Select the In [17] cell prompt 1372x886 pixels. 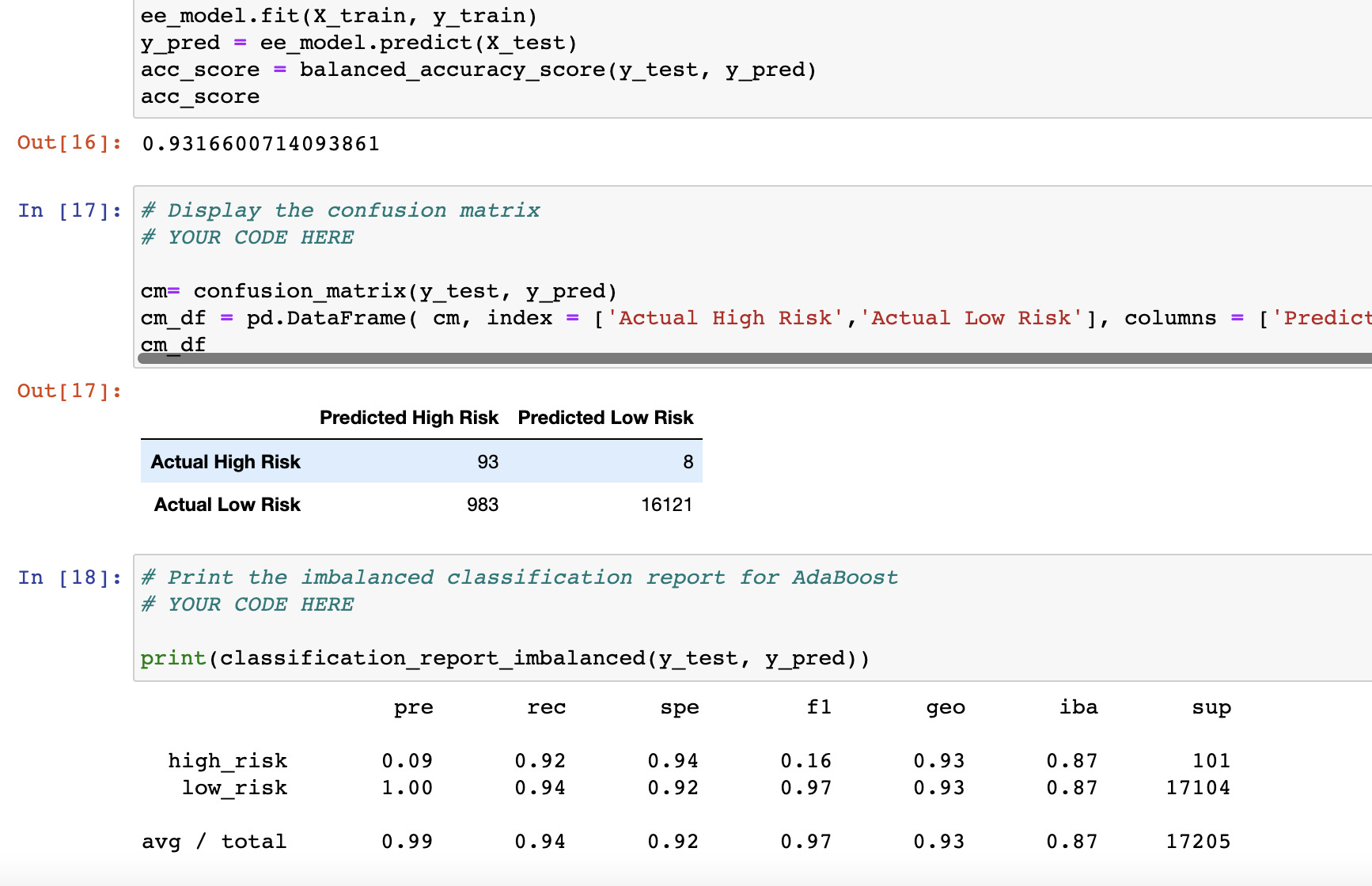pos(70,210)
